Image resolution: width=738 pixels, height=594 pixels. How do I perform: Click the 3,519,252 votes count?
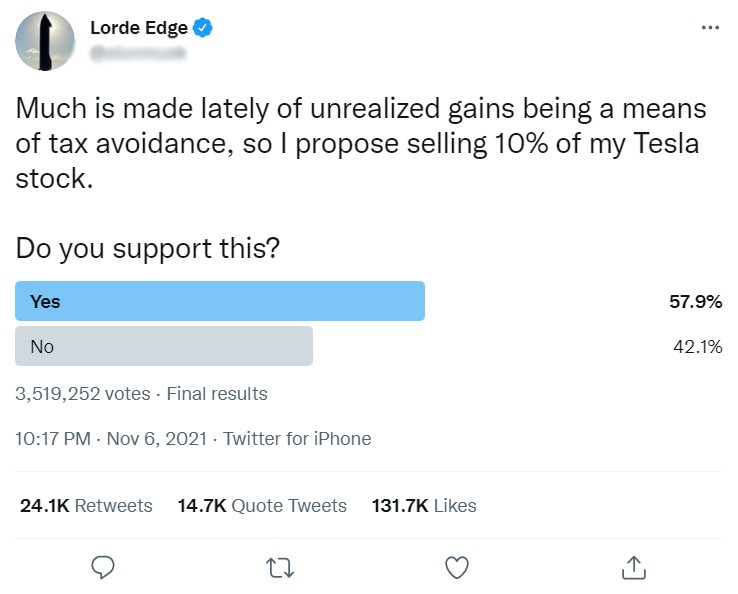83,393
